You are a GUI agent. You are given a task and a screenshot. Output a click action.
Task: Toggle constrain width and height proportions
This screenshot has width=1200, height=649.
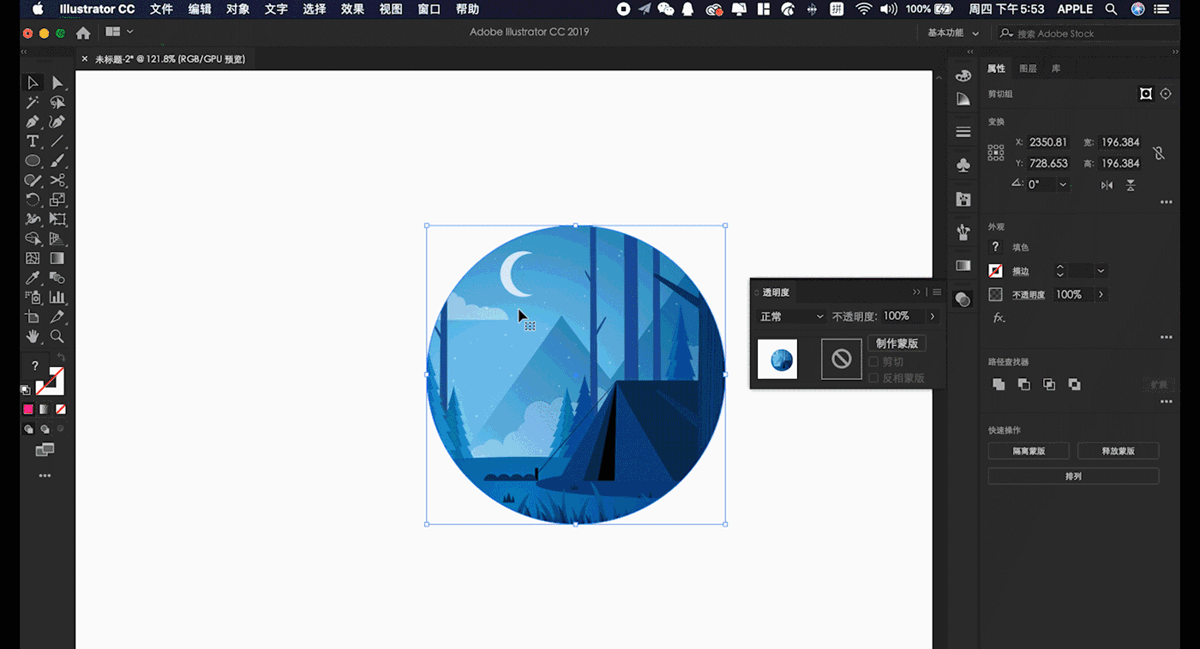pos(1158,153)
